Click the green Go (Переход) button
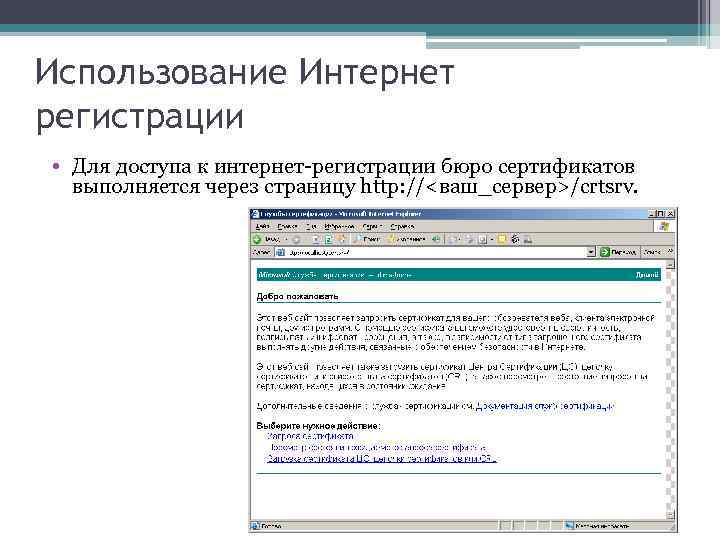This screenshot has height=540, width=720. [619, 252]
